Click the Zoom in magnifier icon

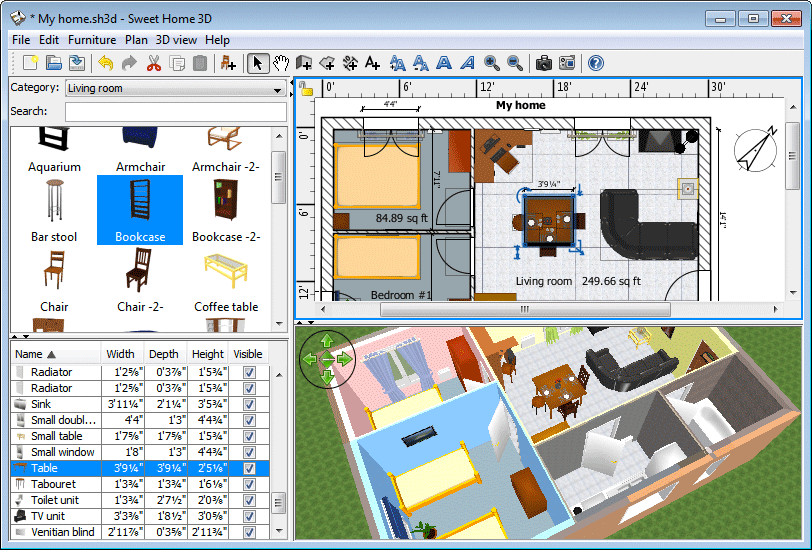[x=491, y=63]
